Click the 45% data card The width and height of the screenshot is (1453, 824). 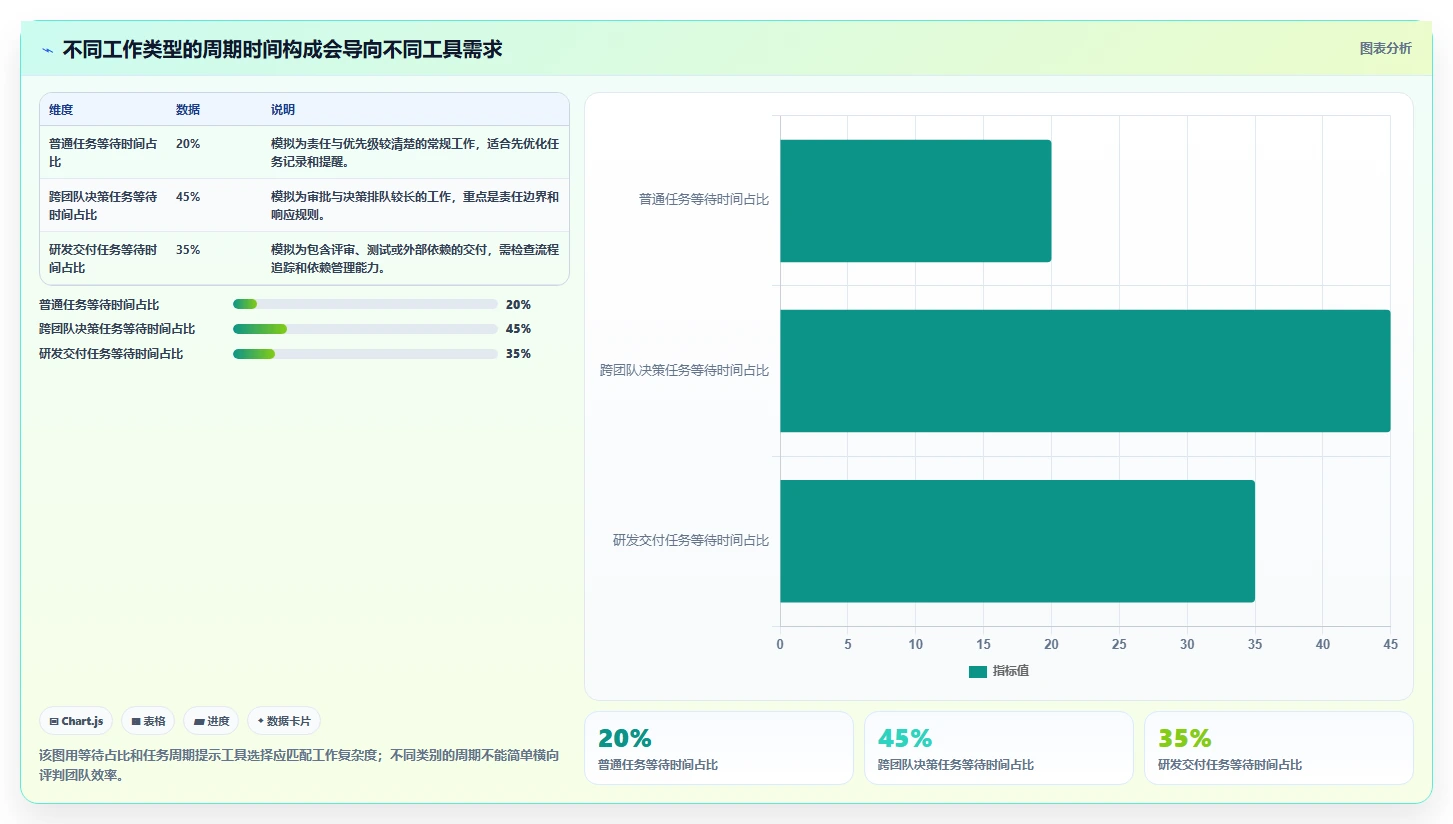click(x=999, y=748)
